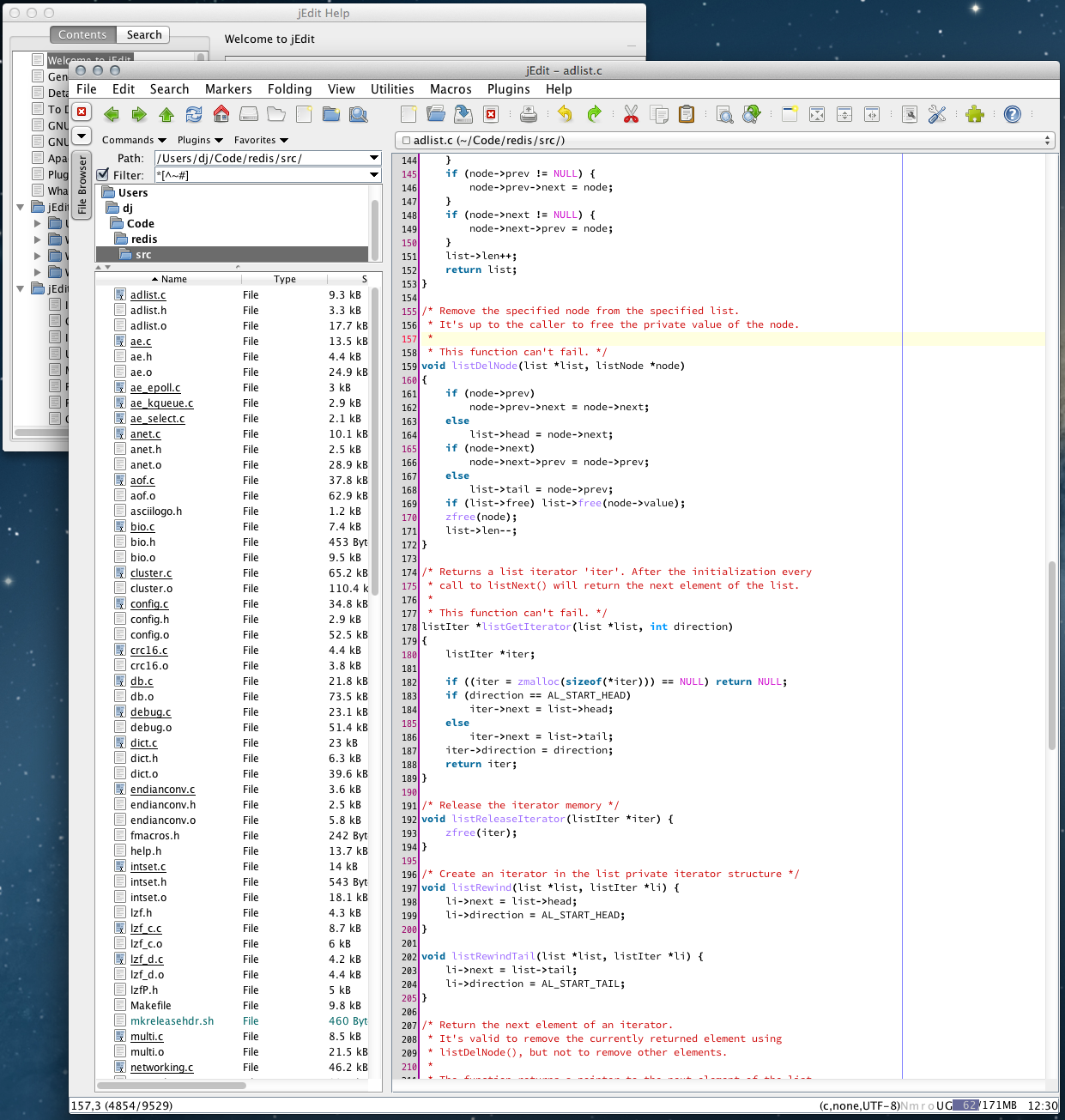The image size is (1065, 1120).
Task: Click the Paste clipboard toolbar icon
Action: [687, 114]
